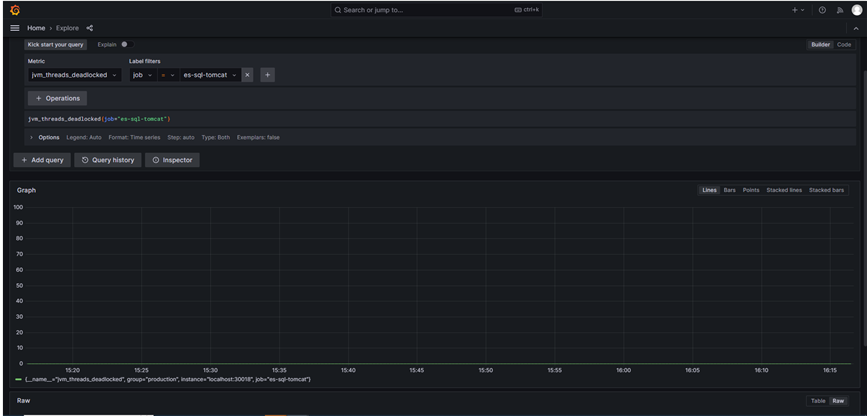Select Points graph style
Image resolution: width=867 pixels, height=416 pixels.
tap(751, 190)
